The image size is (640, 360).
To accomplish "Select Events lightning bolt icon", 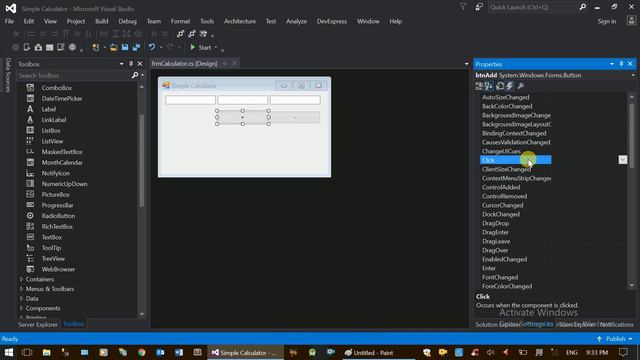I will [510, 86].
